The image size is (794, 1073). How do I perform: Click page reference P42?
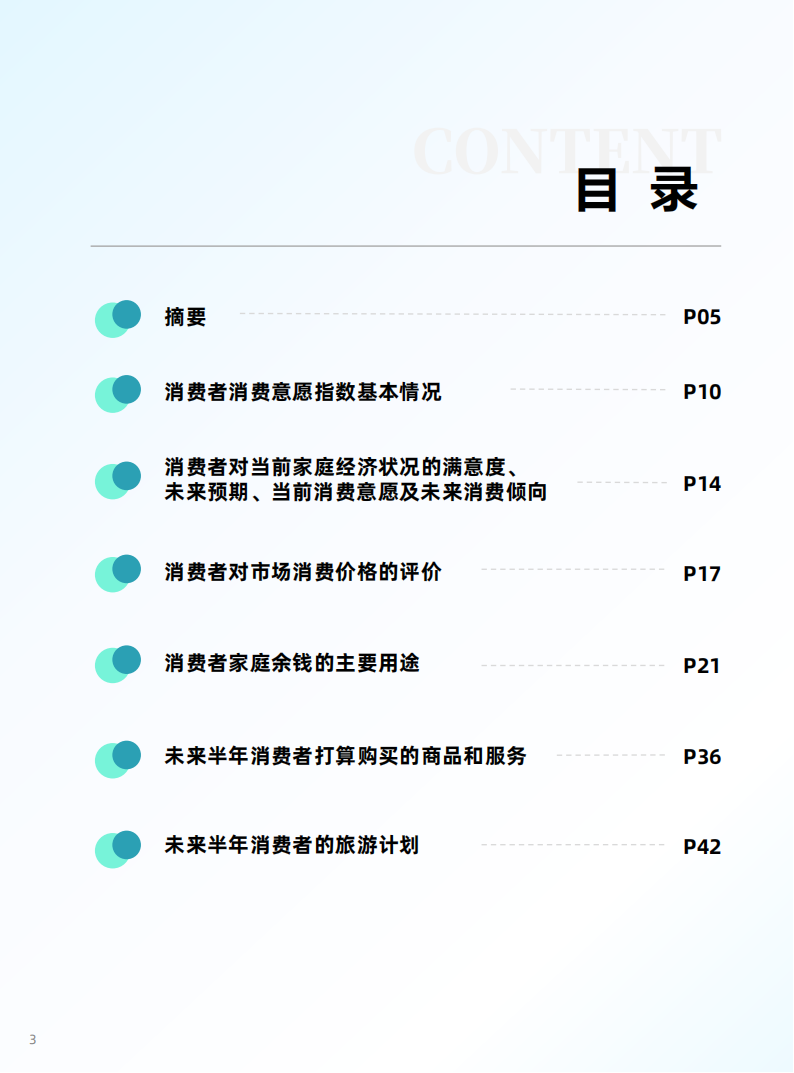click(x=701, y=847)
